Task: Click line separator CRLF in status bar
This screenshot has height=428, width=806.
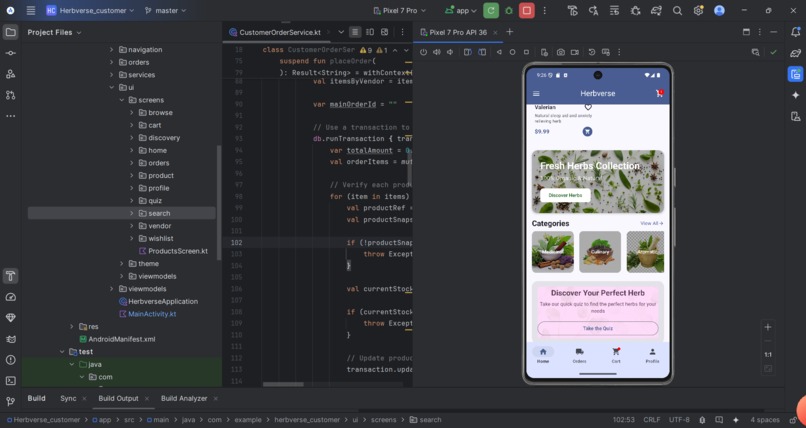Action: pyautogui.click(x=651, y=420)
